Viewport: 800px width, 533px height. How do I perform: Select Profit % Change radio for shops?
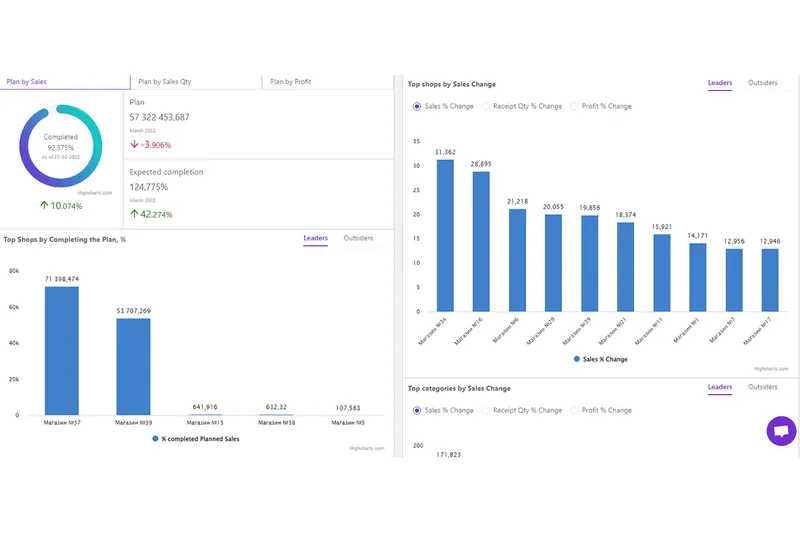pos(574,106)
